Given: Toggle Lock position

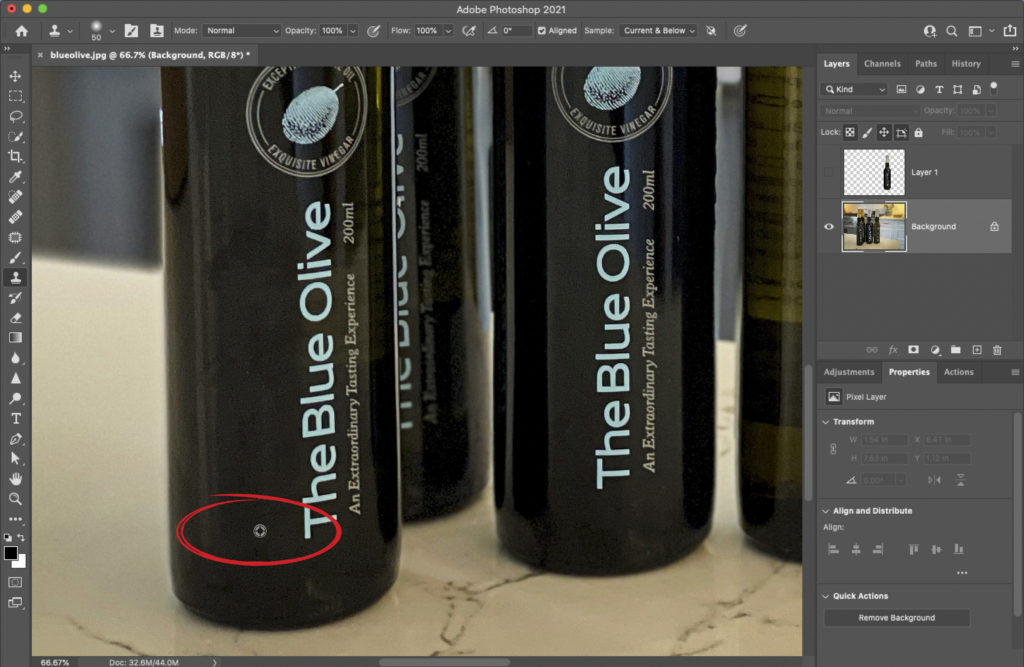Looking at the screenshot, I should pyautogui.click(x=884, y=133).
